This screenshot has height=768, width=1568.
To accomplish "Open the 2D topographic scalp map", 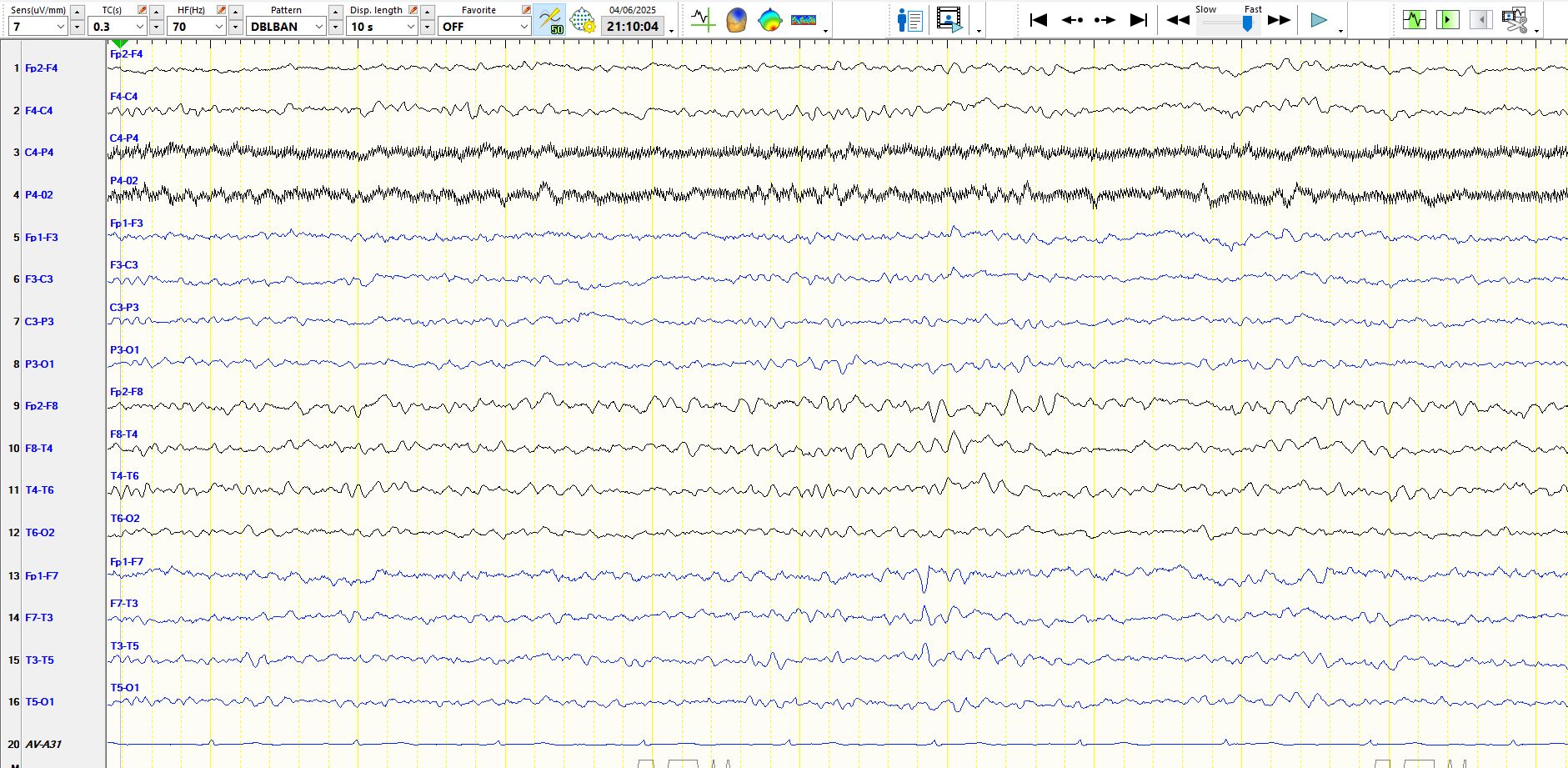I will pos(769,19).
